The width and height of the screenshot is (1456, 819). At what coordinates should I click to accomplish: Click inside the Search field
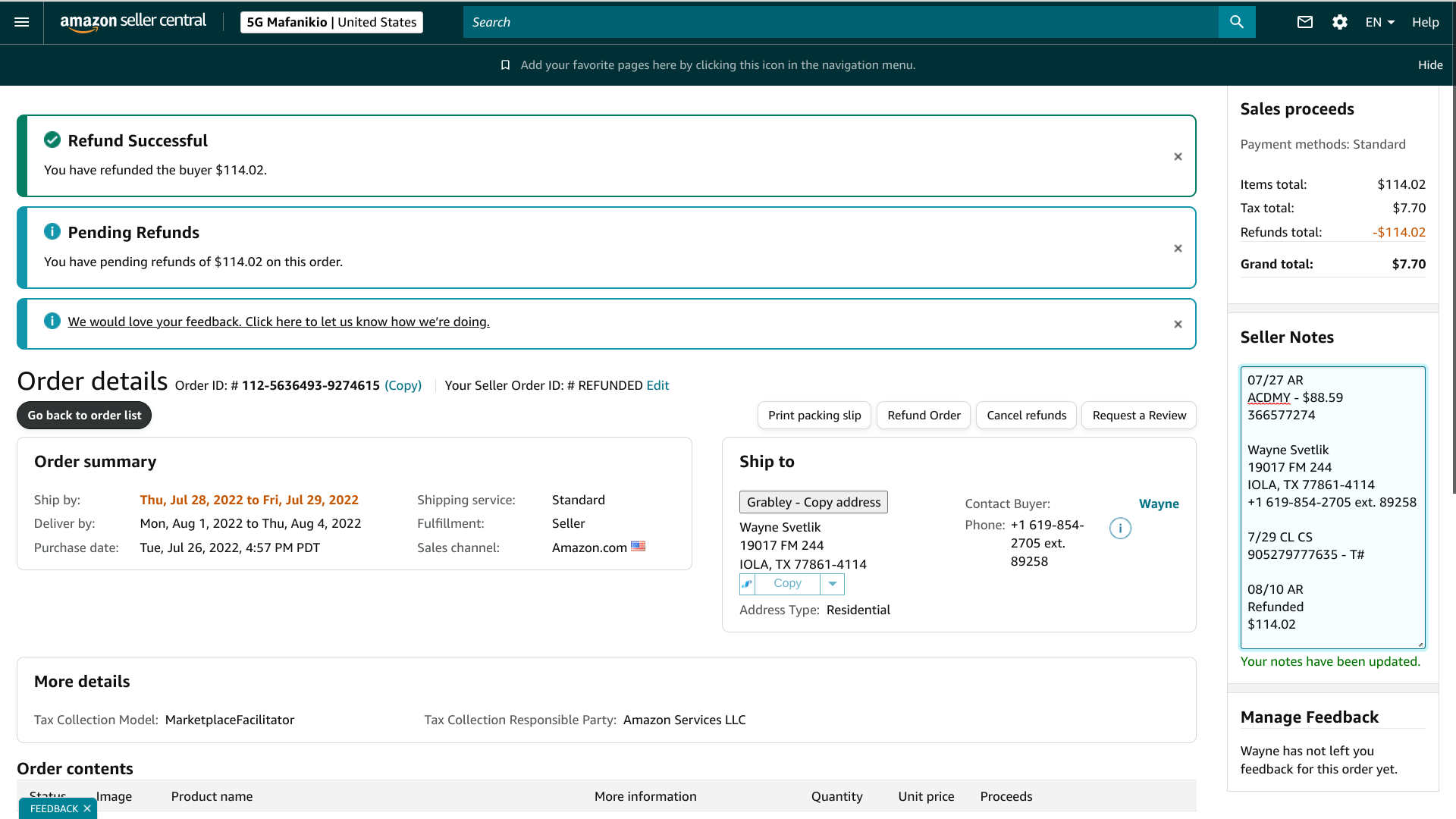click(x=840, y=22)
